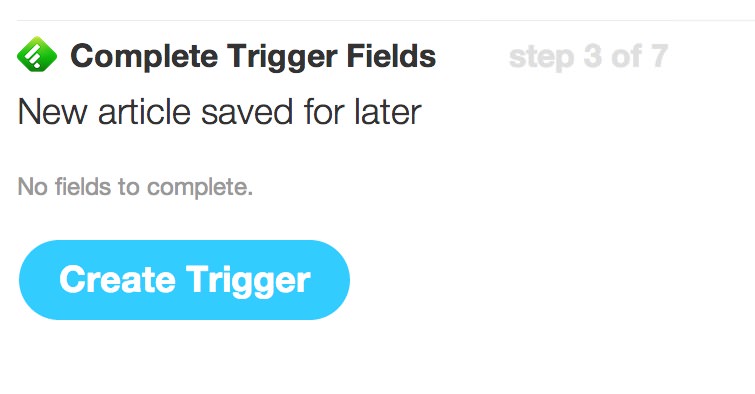Click the word fields in the gray message
Screen dimensions: 755x394
(x=82, y=186)
